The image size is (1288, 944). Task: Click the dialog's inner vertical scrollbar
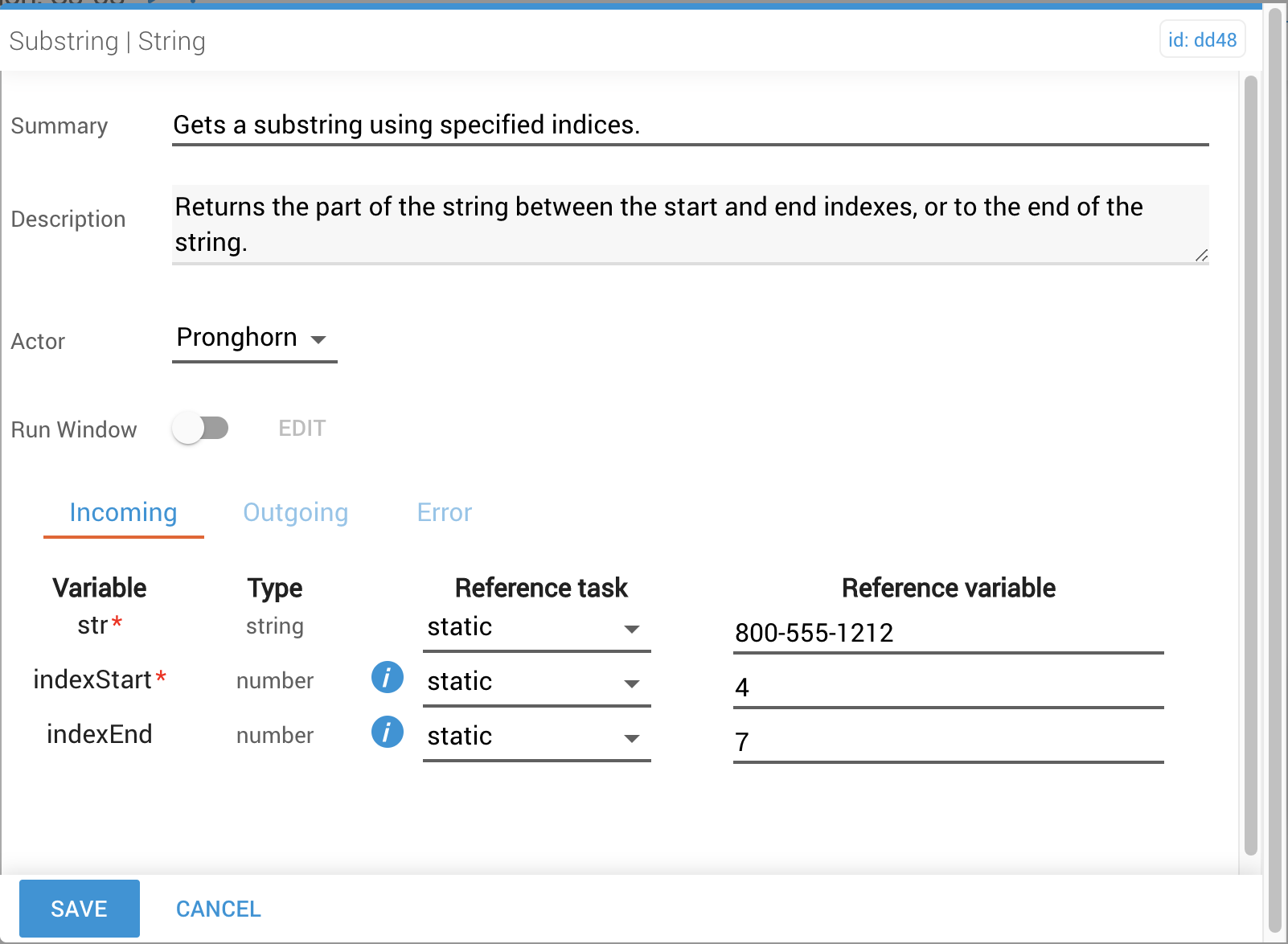(x=1250, y=466)
